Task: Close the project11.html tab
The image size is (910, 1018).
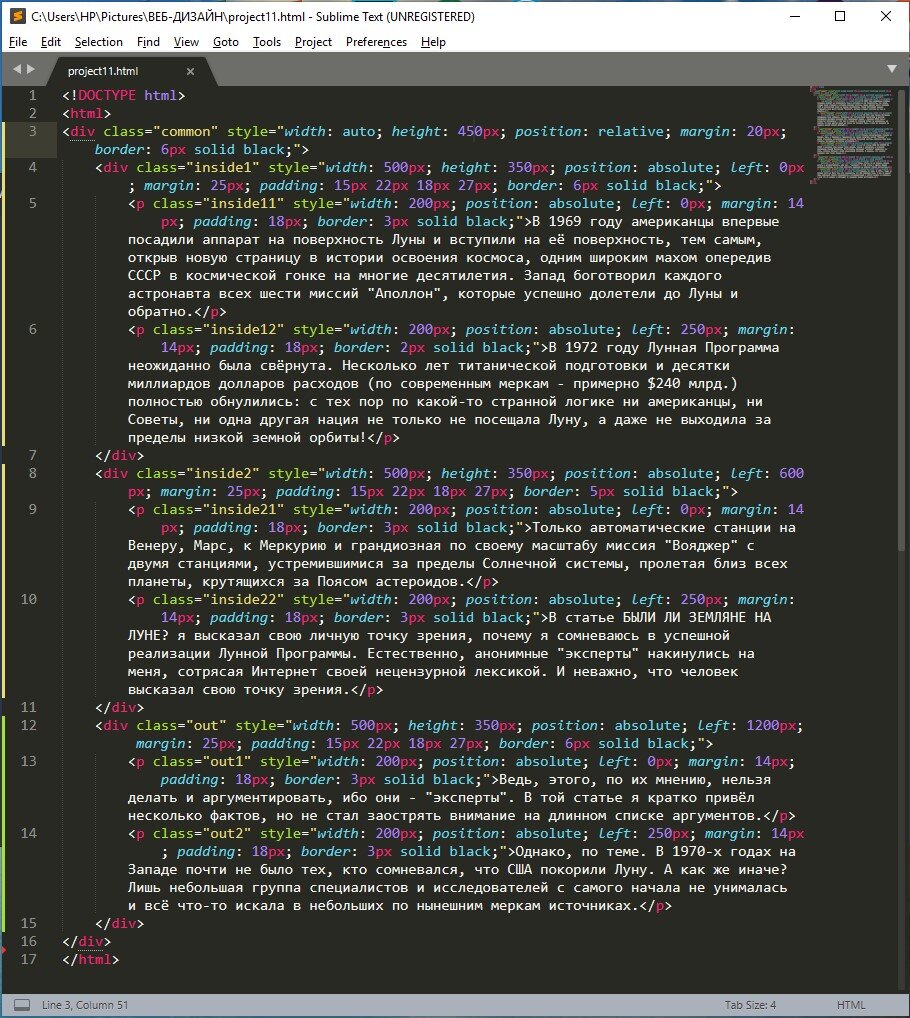Action: [190, 71]
